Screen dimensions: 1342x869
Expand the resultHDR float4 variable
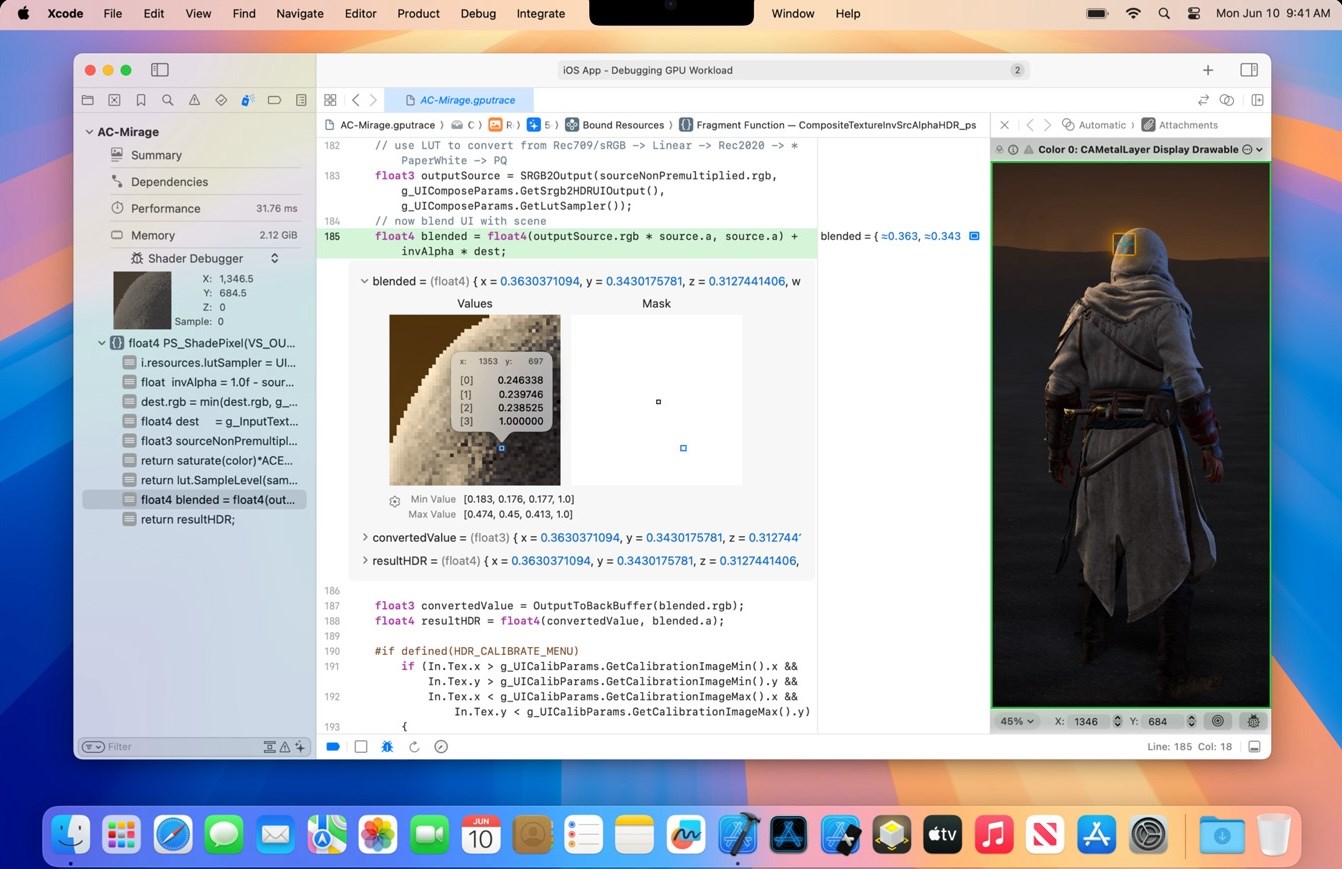364,561
